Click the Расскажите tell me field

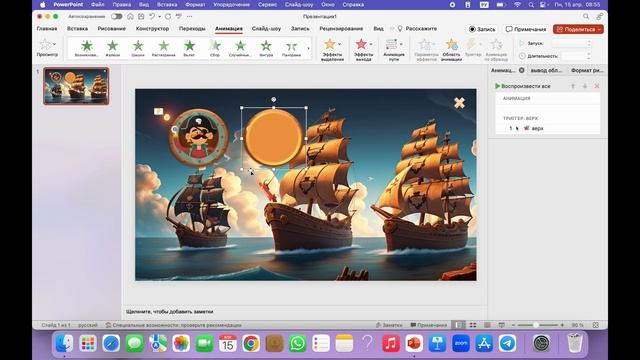tap(417, 29)
